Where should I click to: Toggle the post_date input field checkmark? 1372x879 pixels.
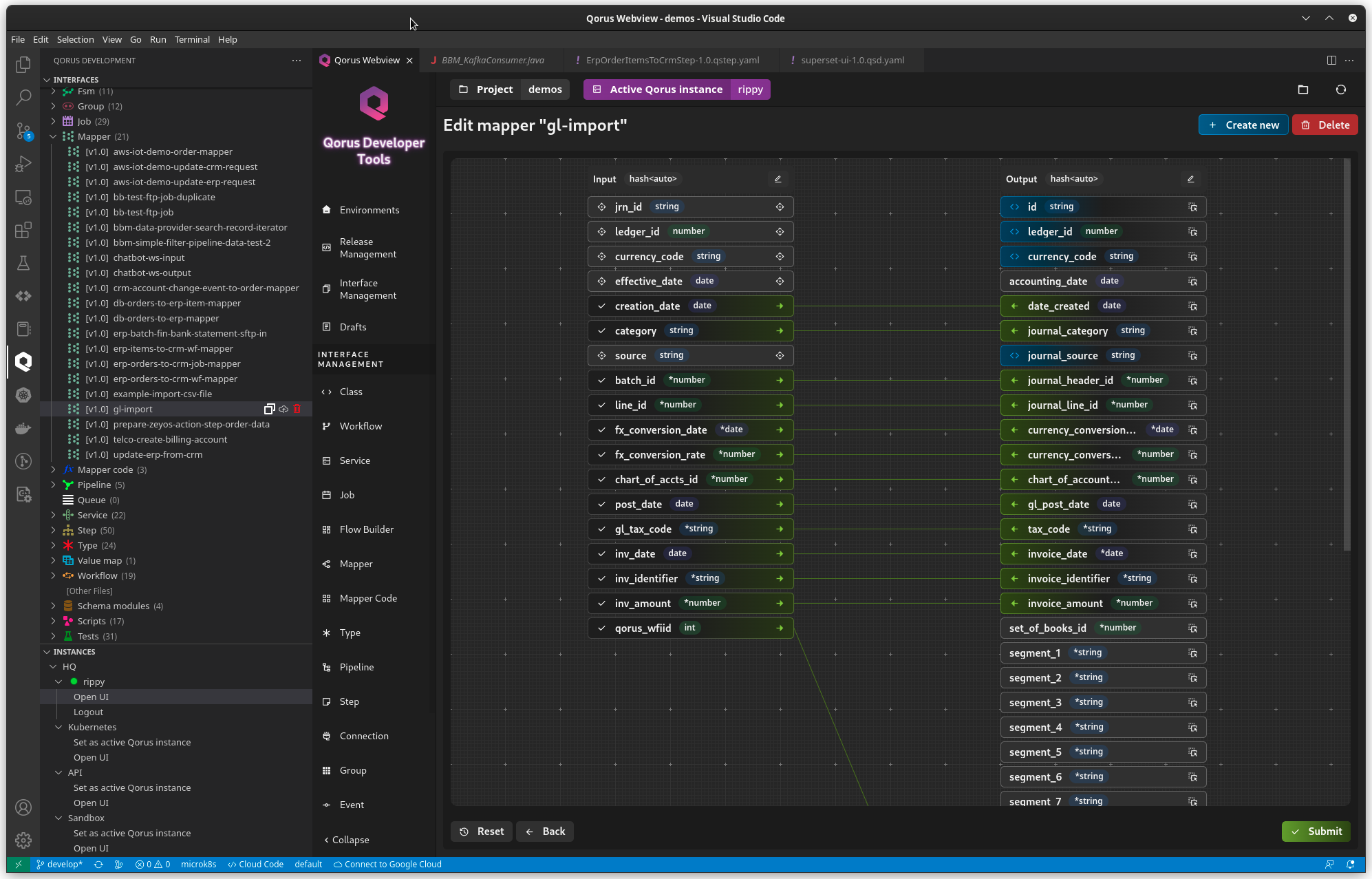point(601,505)
